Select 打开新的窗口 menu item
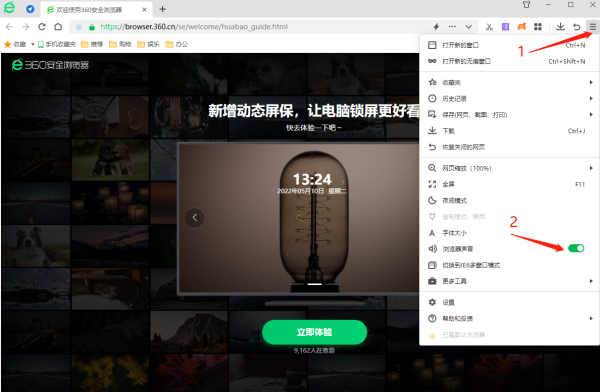Viewport: 600px width, 392px height. [x=509, y=45]
